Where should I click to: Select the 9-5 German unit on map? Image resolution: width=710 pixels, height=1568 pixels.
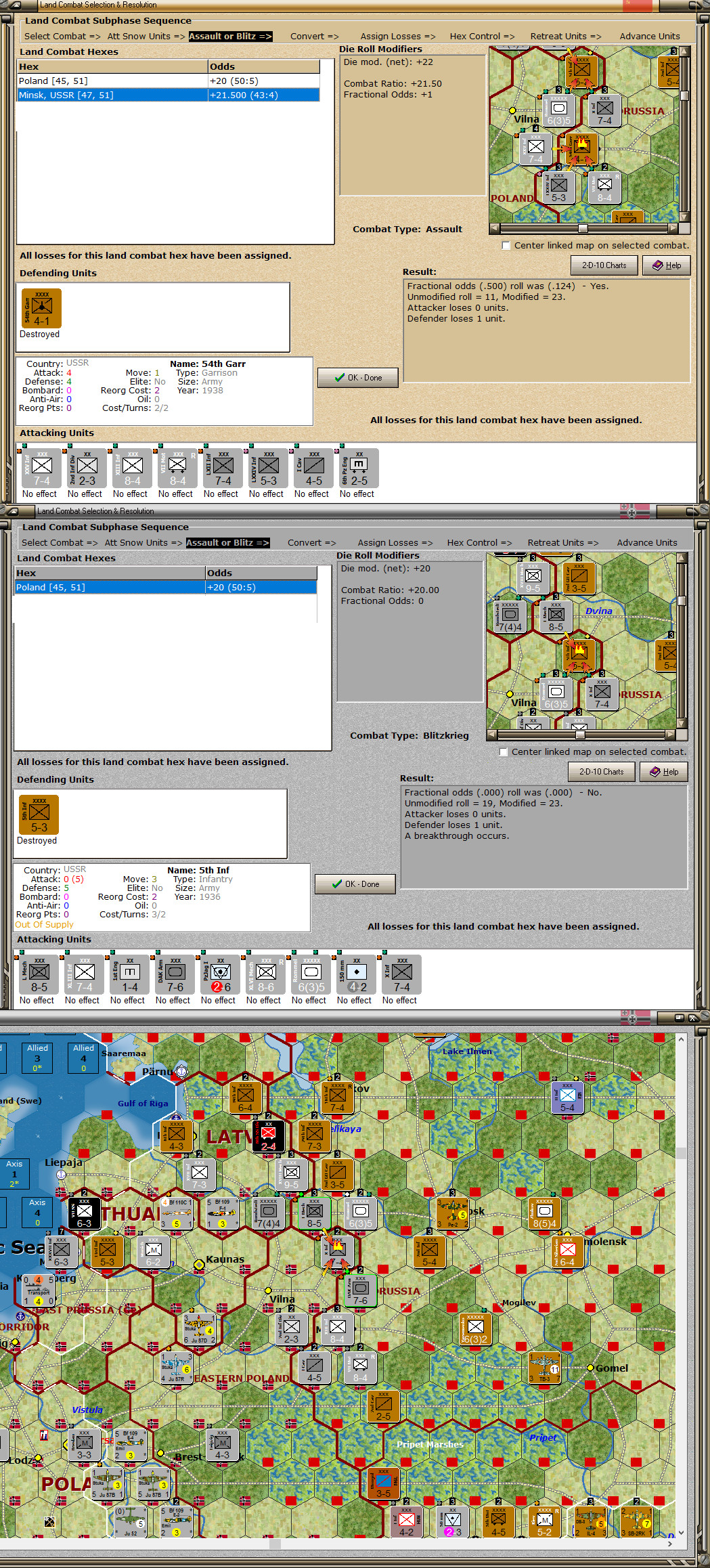click(x=291, y=1175)
